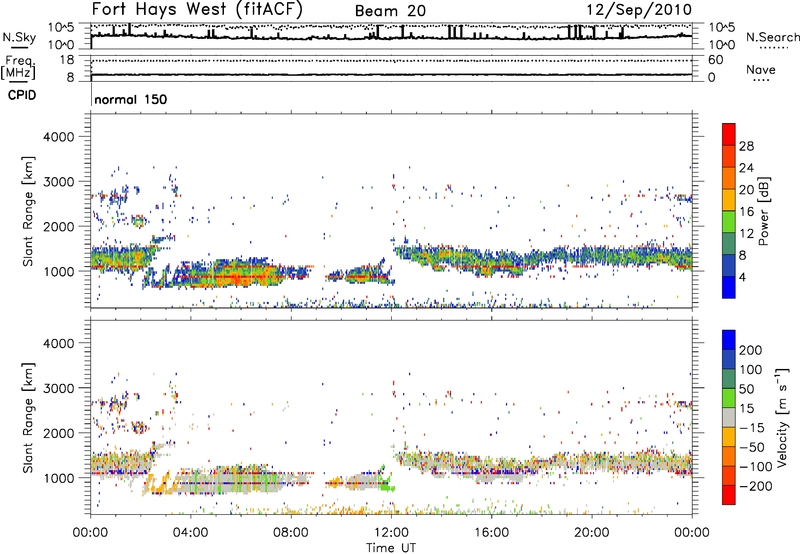
Task: Click the "04:00" time tick label
Action: pyautogui.click(x=191, y=533)
